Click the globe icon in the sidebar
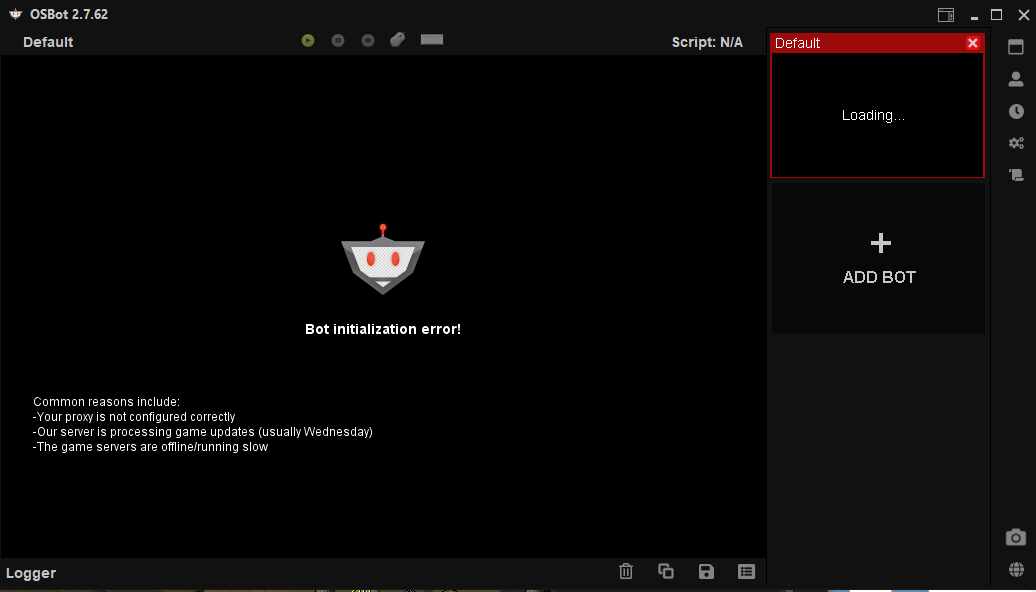The width and height of the screenshot is (1036, 592). coord(1016,569)
